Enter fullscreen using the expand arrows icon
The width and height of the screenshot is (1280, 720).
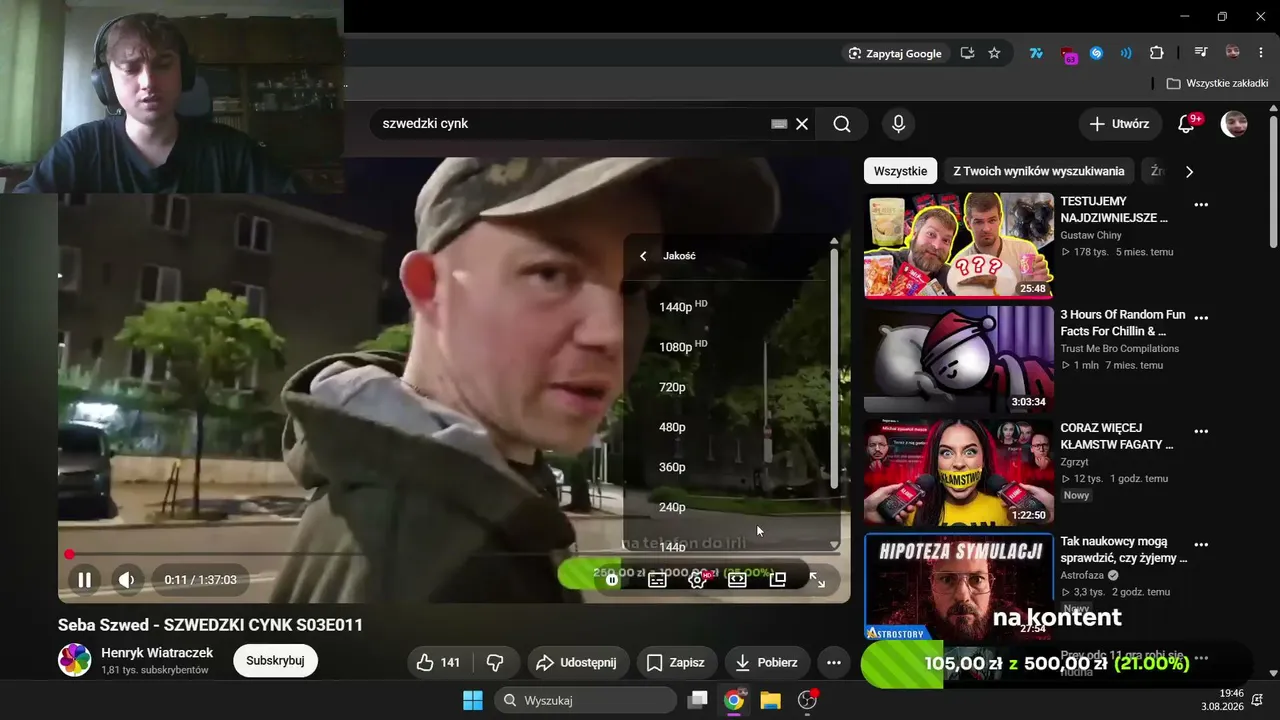817,580
